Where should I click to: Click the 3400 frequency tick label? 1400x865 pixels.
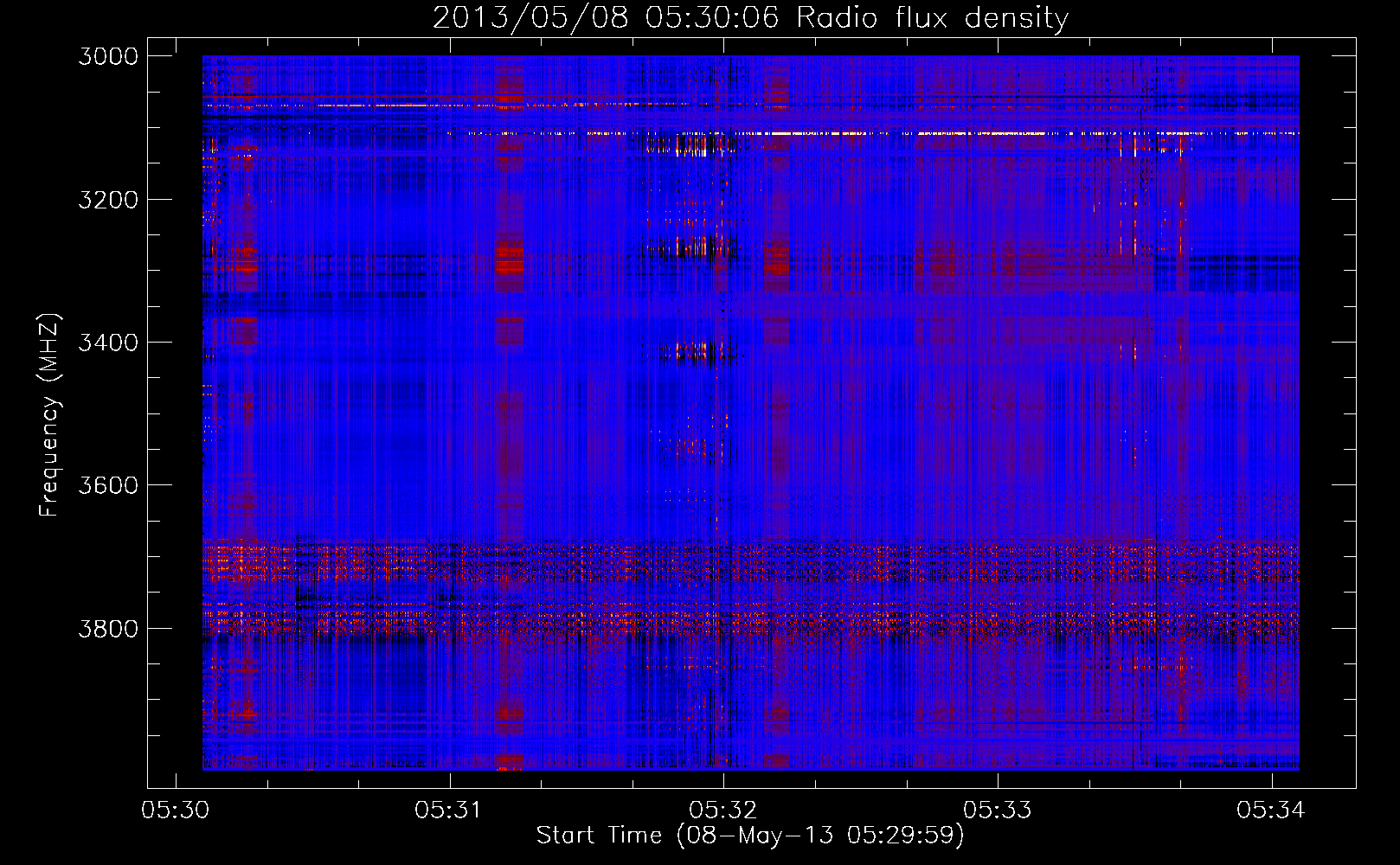[x=108, y=343]
